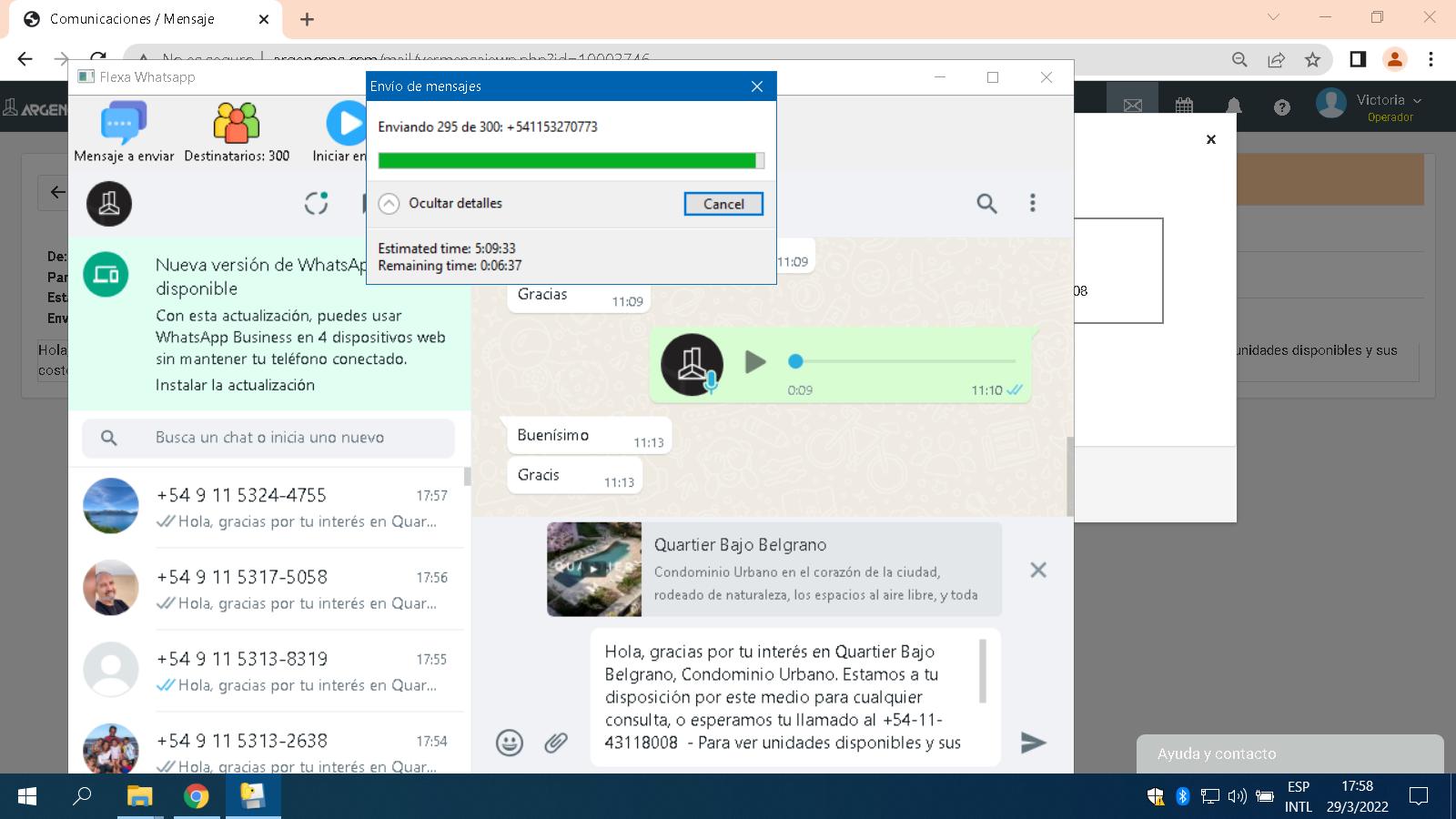Toggle the browser side panel icon

(x=1358, y=59)
